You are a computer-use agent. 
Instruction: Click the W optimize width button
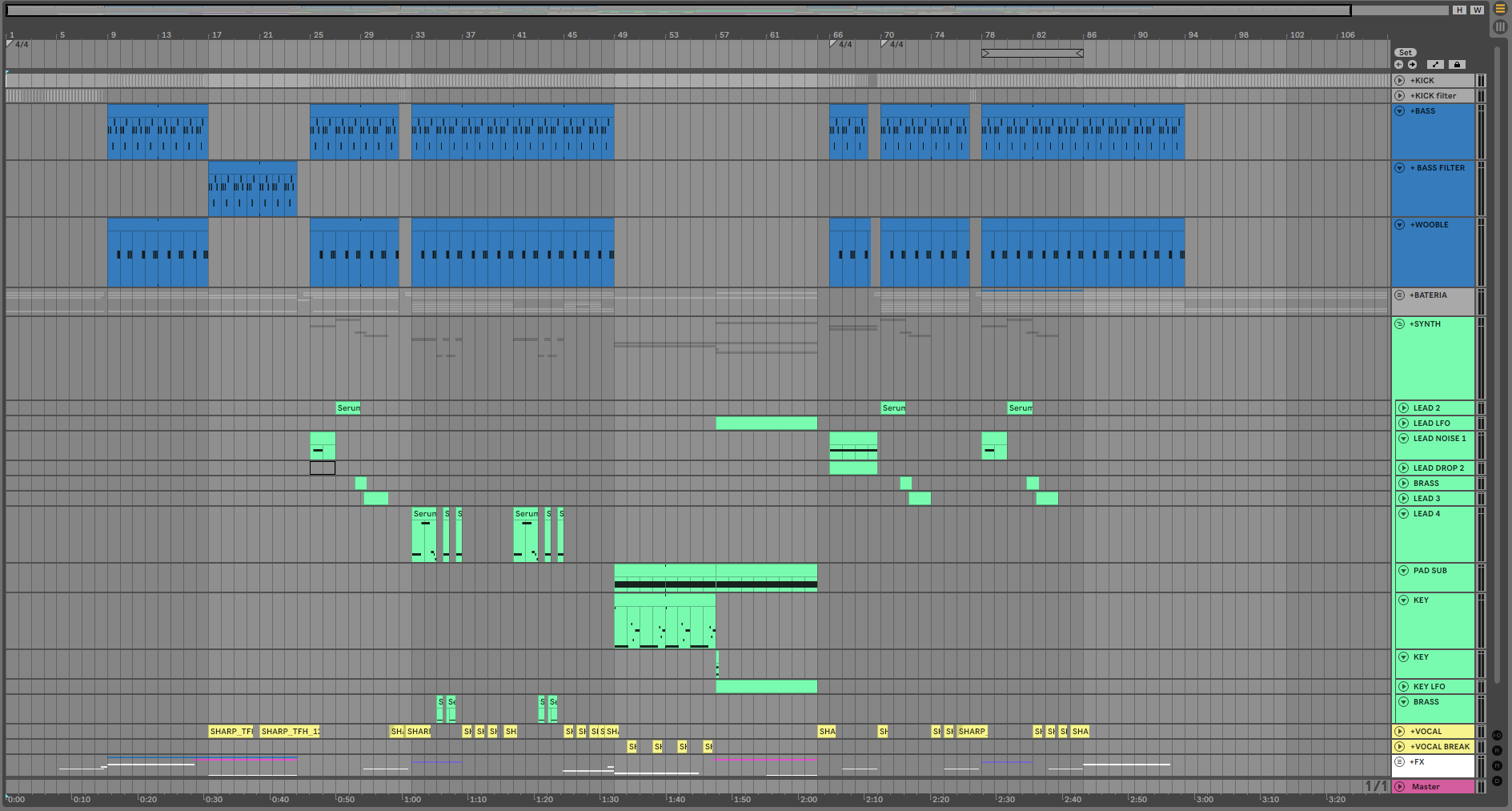[x=1477, y=10]
